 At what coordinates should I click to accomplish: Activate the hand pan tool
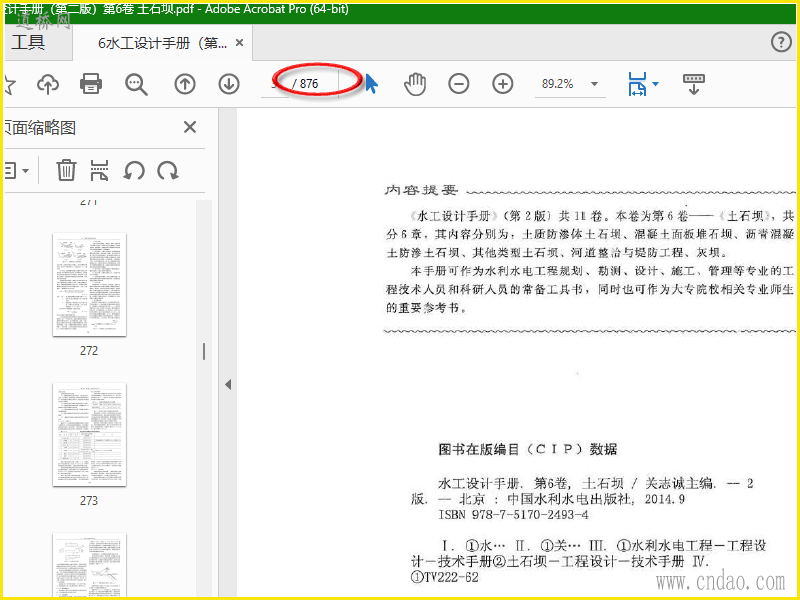pos(415,84)
